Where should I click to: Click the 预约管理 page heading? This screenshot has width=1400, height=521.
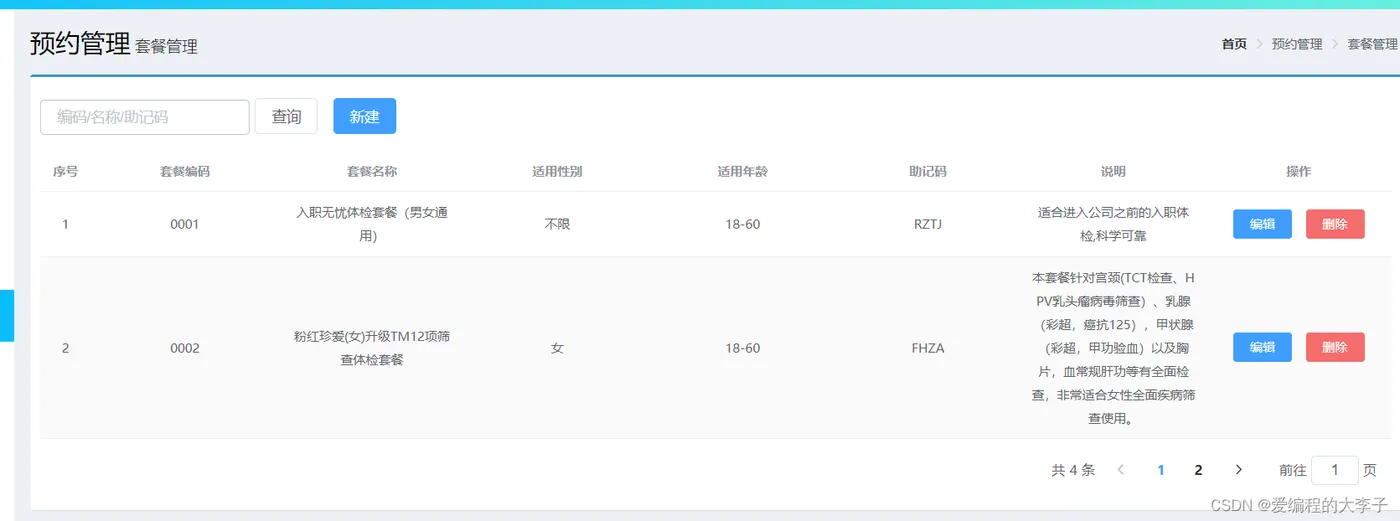[x=80, y=43]
